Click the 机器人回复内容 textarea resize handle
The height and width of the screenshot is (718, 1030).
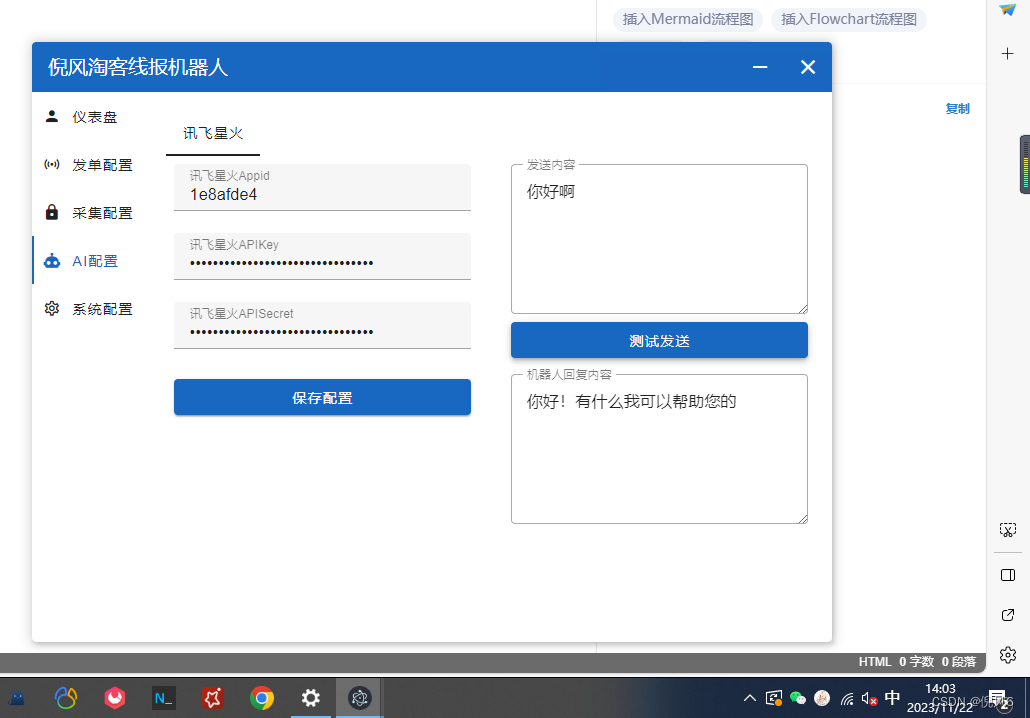pos(803,519)
